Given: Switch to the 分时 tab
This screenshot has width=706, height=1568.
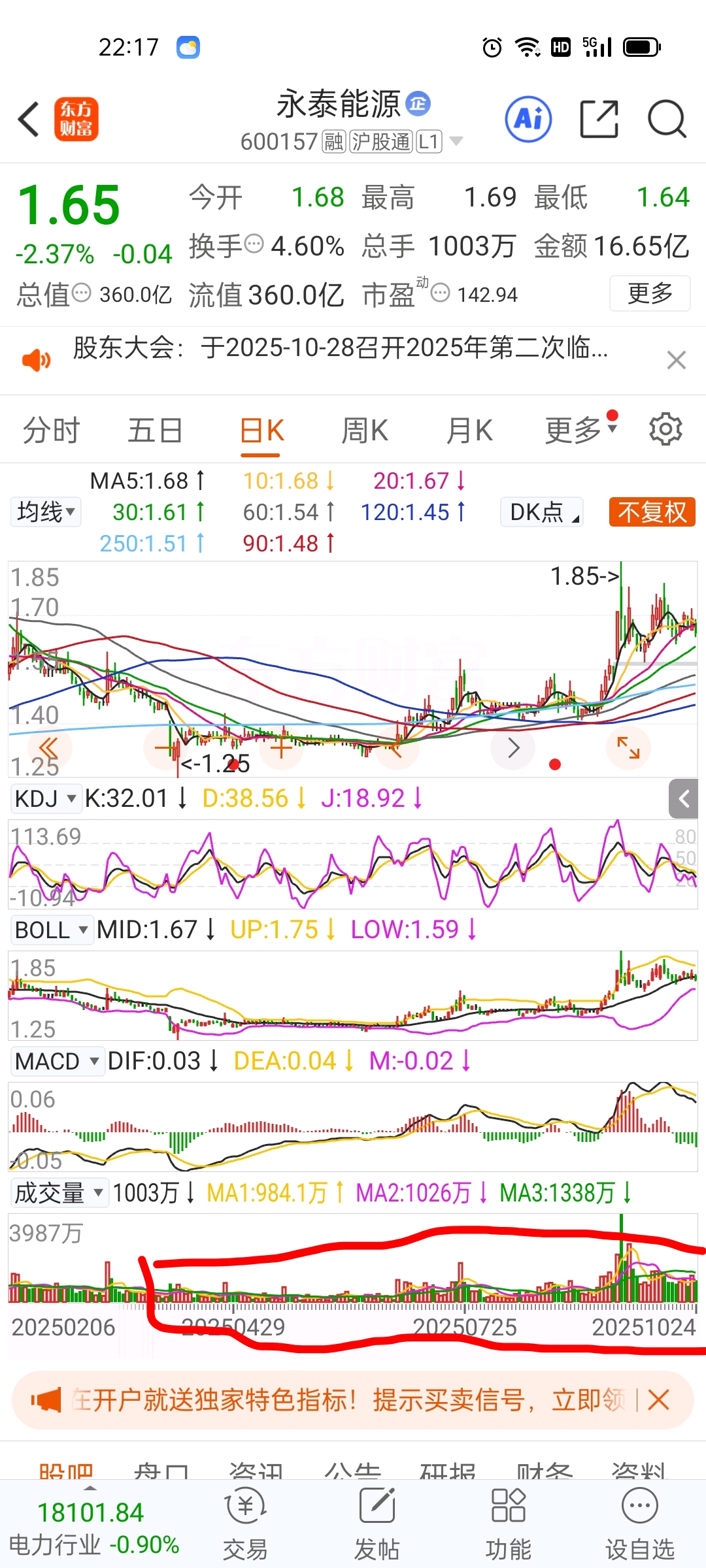Looking at the screenshot, I should coord(51,431).
